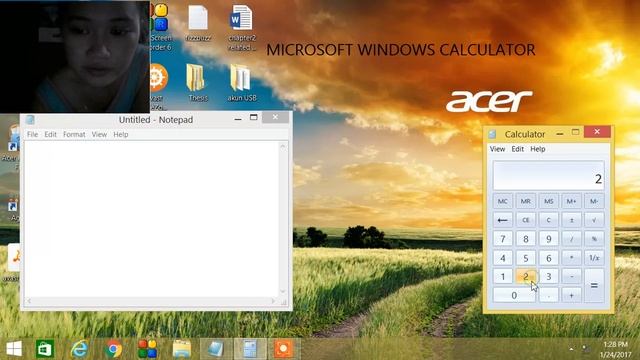The width and height of the screenshot is (640, 360).
Task: Click the M- memory subtract button
Action: pos(594,201)
